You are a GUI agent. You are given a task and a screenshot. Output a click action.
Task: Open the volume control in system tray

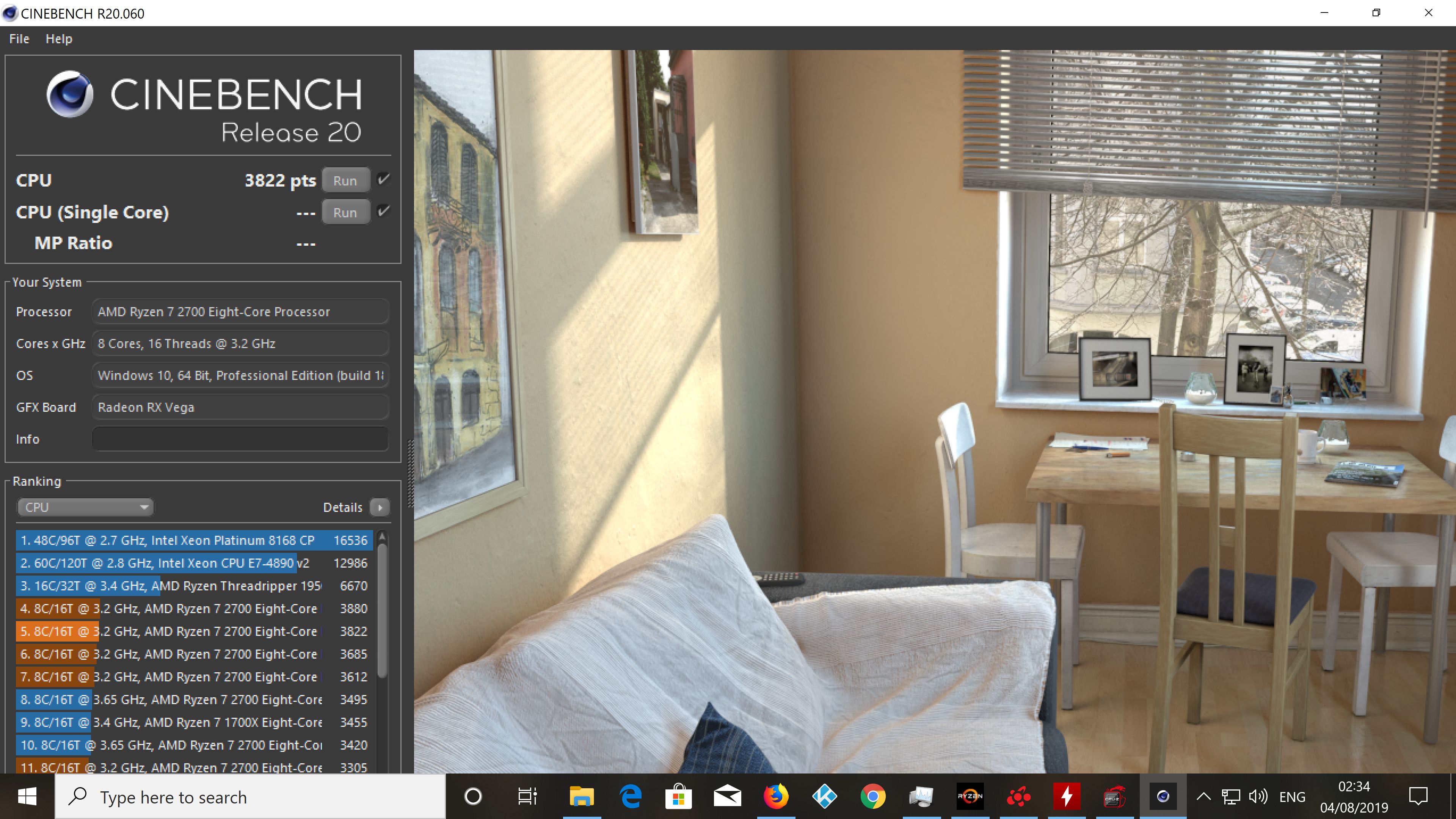[x=1258, y=796]
